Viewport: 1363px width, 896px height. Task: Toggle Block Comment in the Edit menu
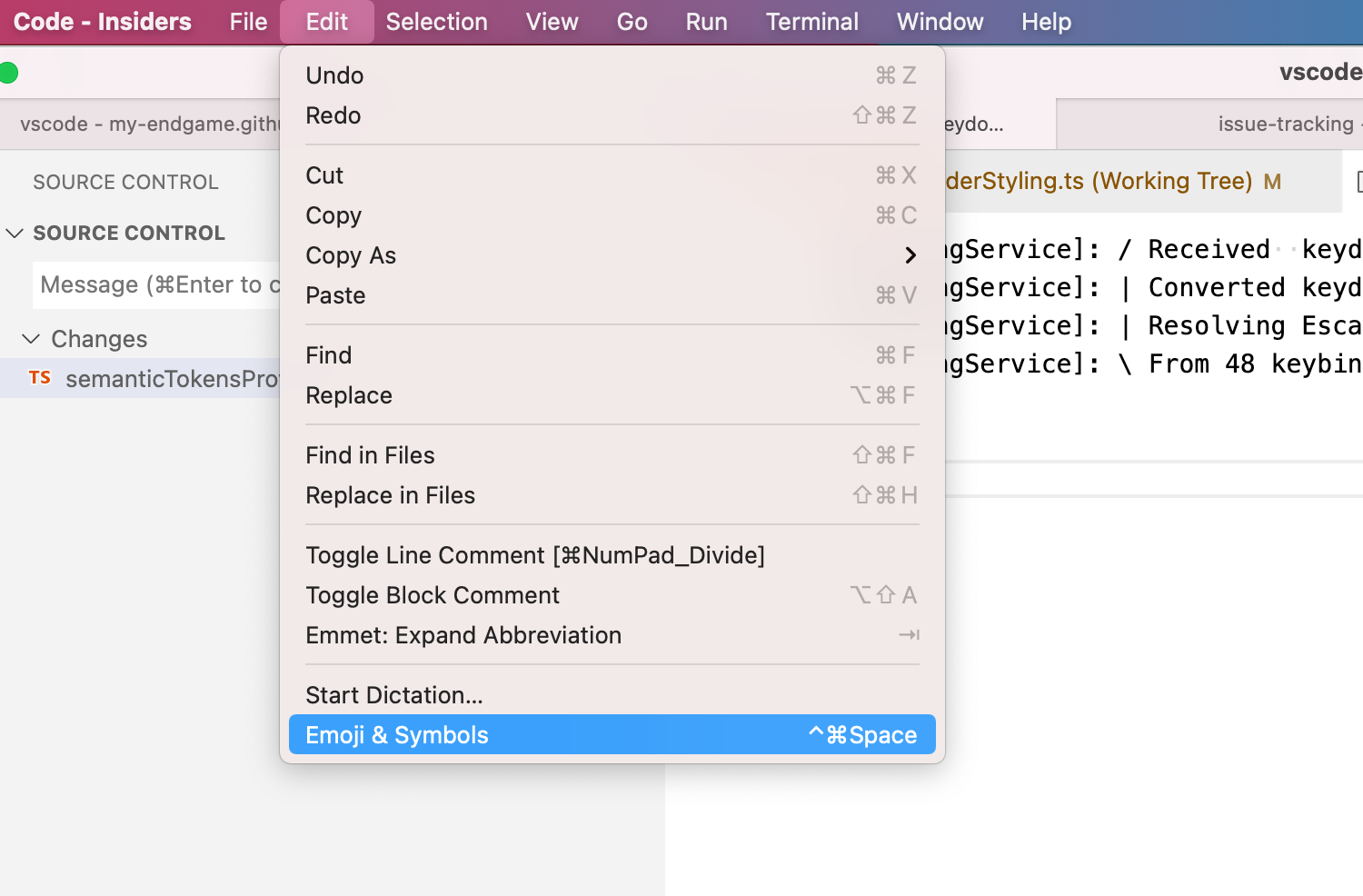[433, 595]
